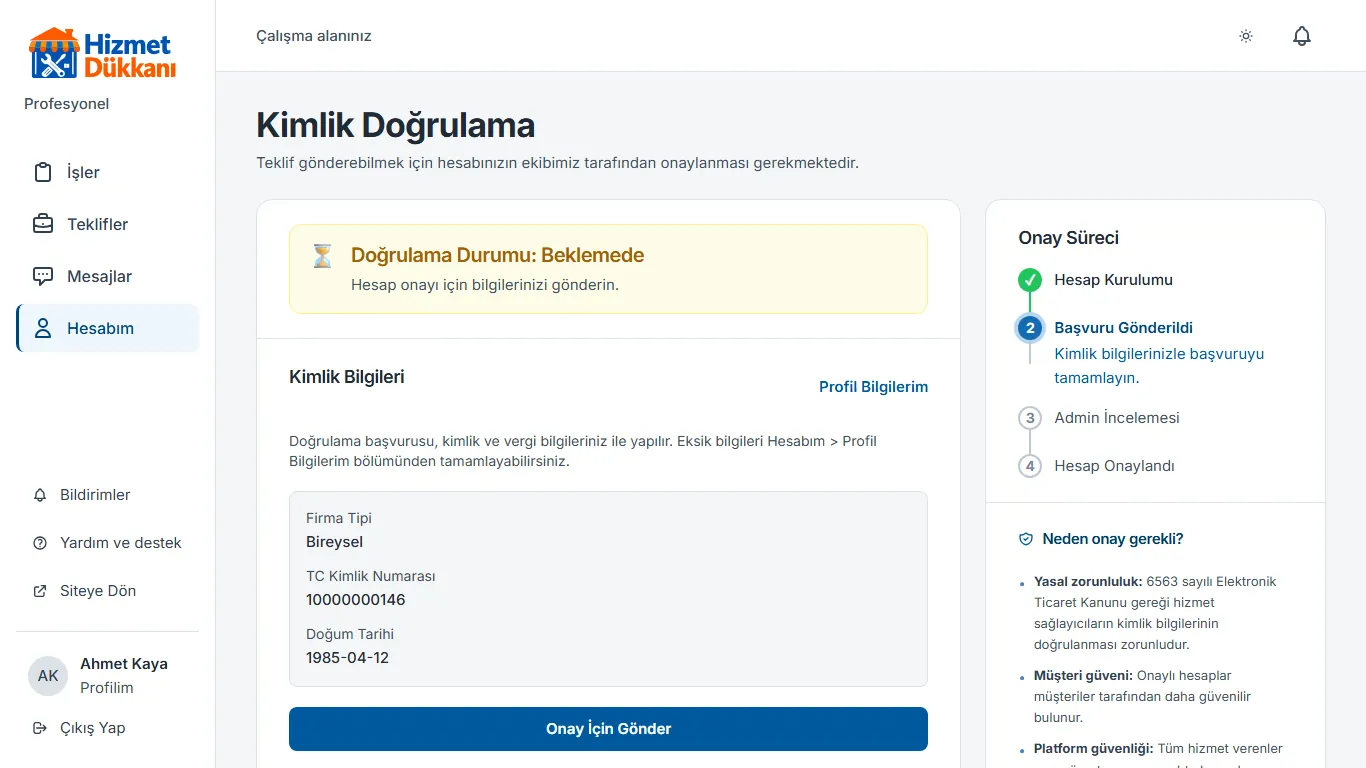The image size is (1366, 768).
Task: Go to Teklifler in the sidebar
Action: pyautogui.click(x=108, y=224)
